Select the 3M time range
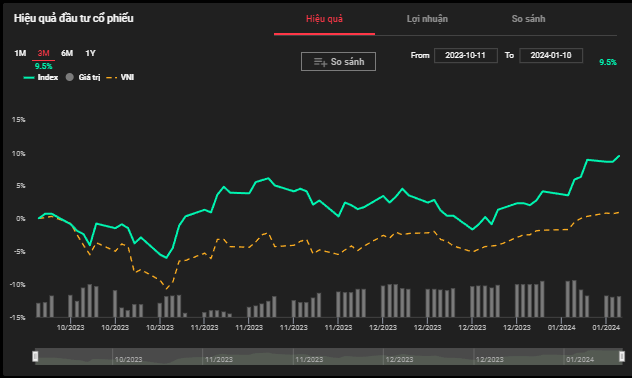The image size is (632, 378). pos(43,53)
